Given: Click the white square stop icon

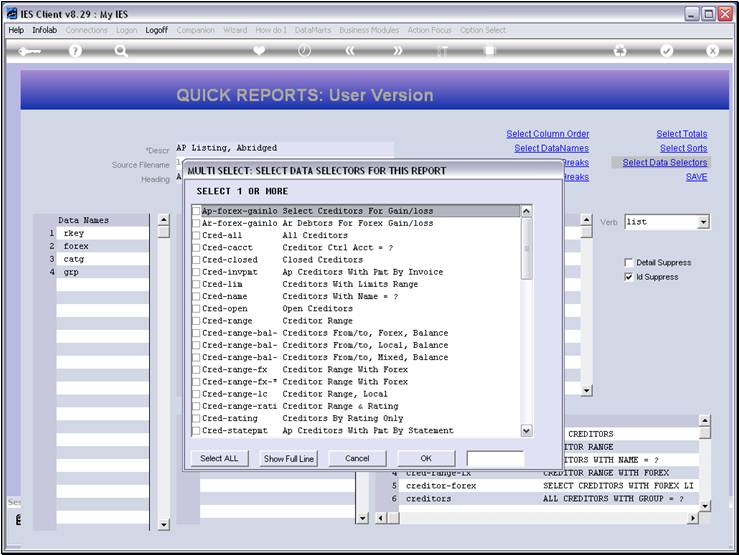Looking at the screenshot, I should tap(490, 50).
